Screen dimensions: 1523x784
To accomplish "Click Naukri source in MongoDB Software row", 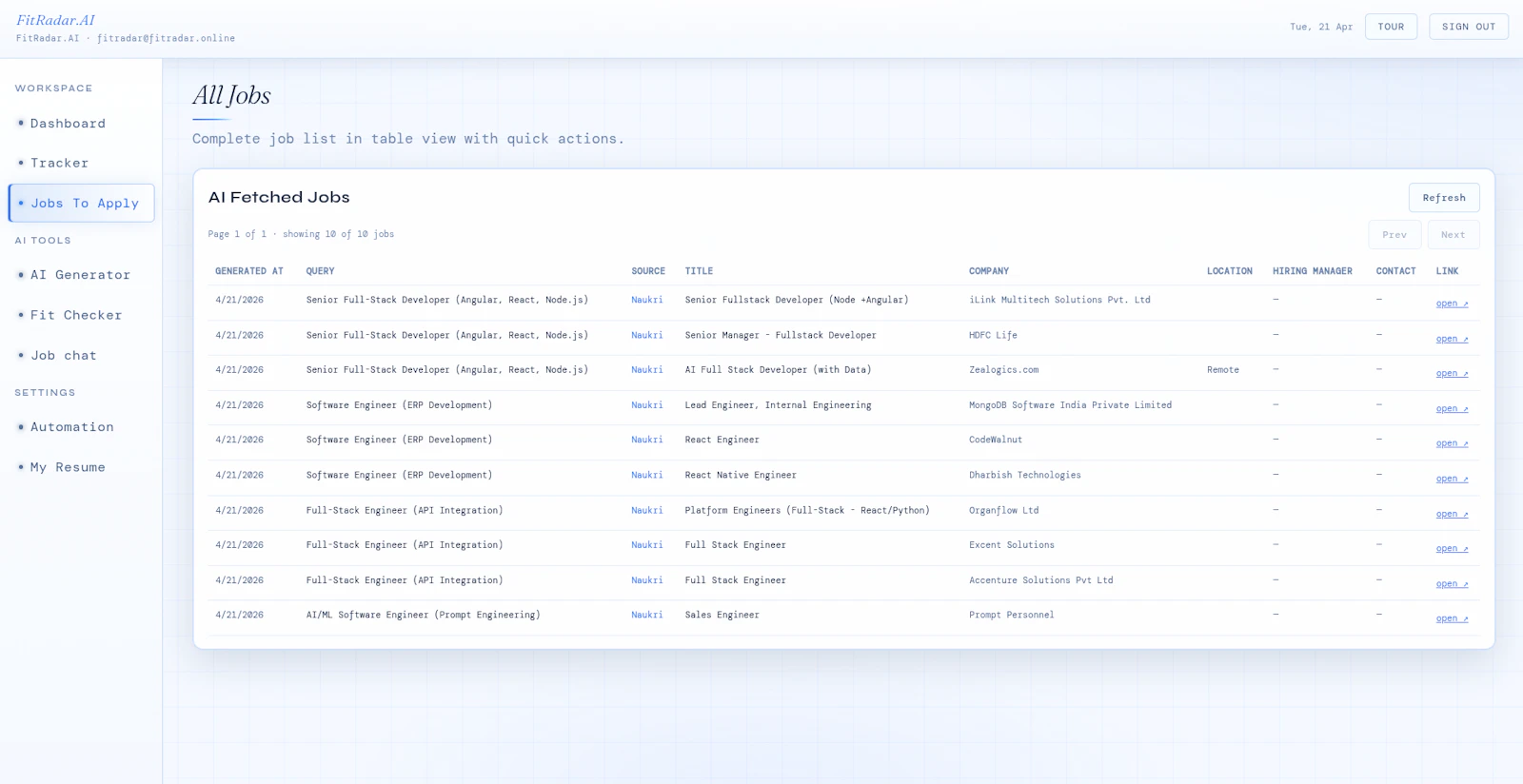I will 647,404.
